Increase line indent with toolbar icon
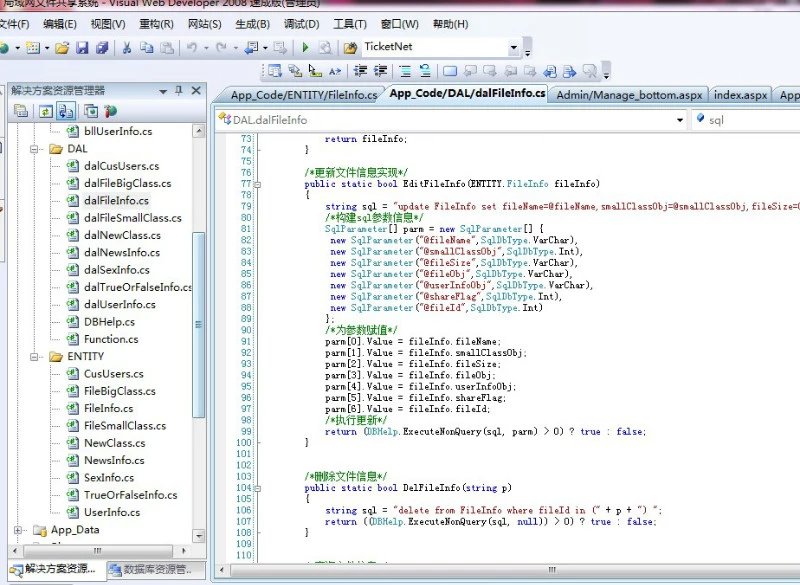Viewport: 800px width, 585px height. coord(381,71)
